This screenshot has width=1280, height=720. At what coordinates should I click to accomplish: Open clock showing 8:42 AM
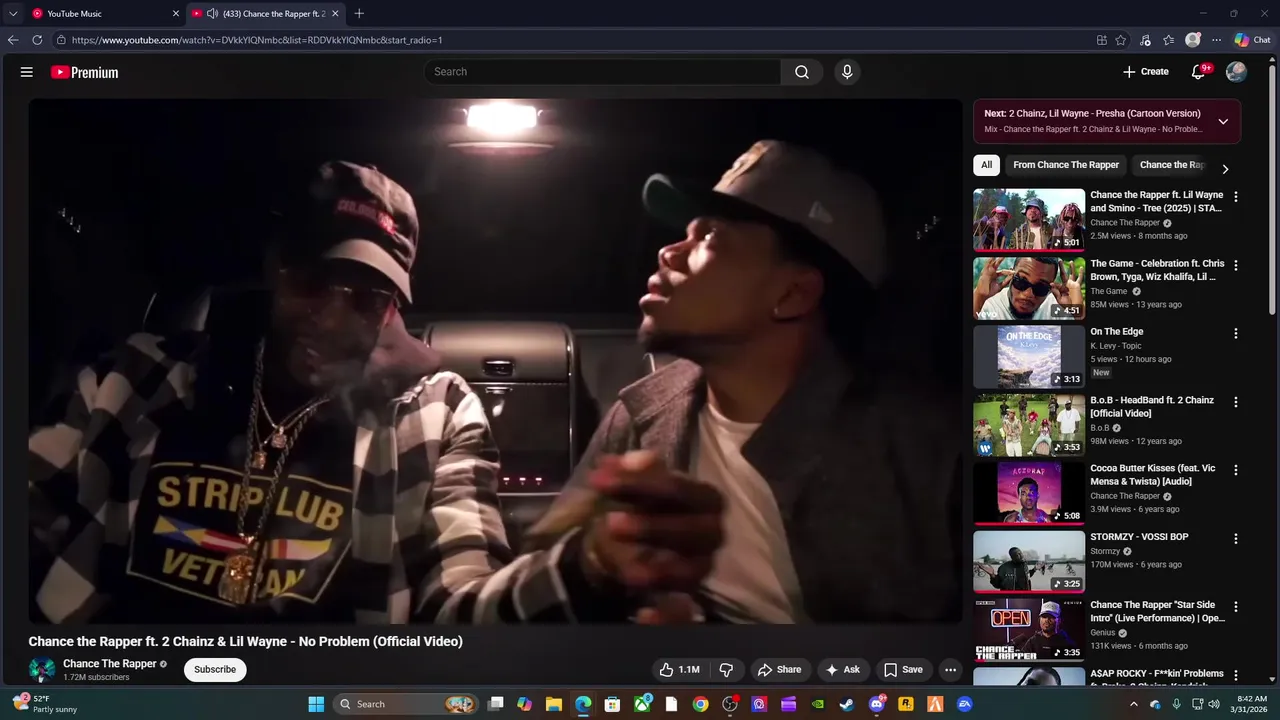coord(1252,704)
